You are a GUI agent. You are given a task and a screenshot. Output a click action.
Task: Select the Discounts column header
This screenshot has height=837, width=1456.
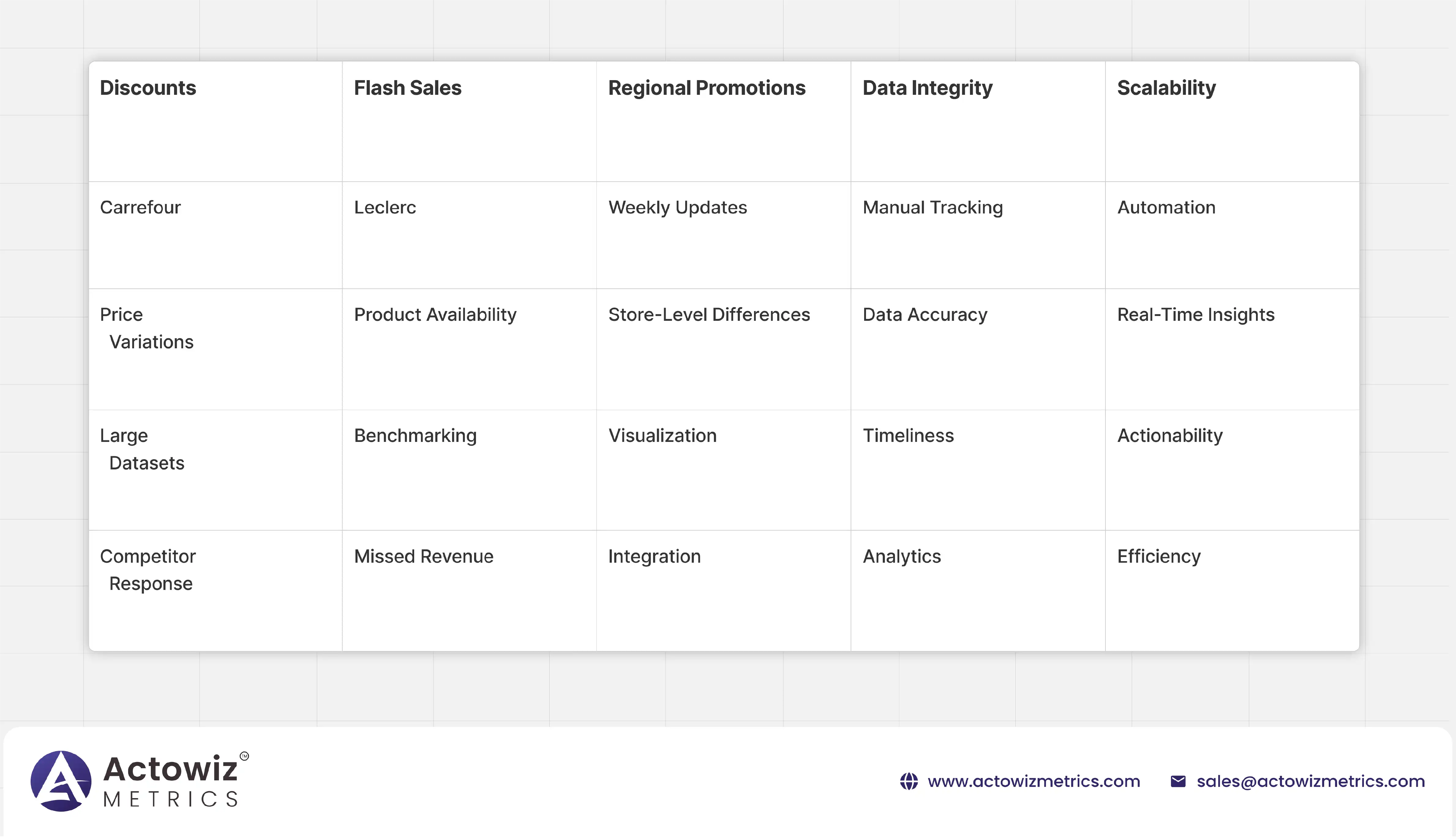[x=148, y=88]
